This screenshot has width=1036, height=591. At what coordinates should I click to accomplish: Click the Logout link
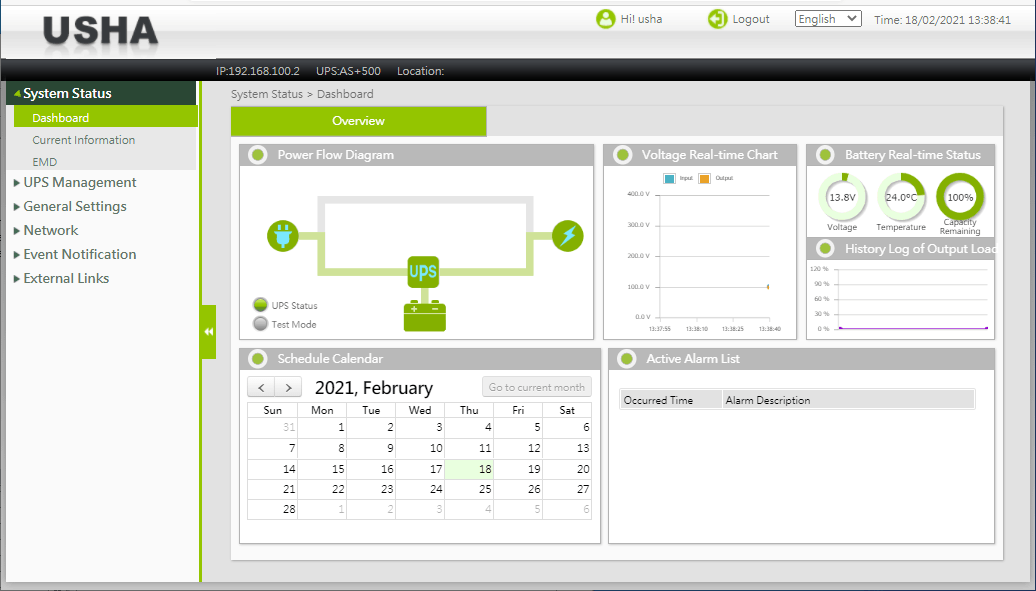750,19
